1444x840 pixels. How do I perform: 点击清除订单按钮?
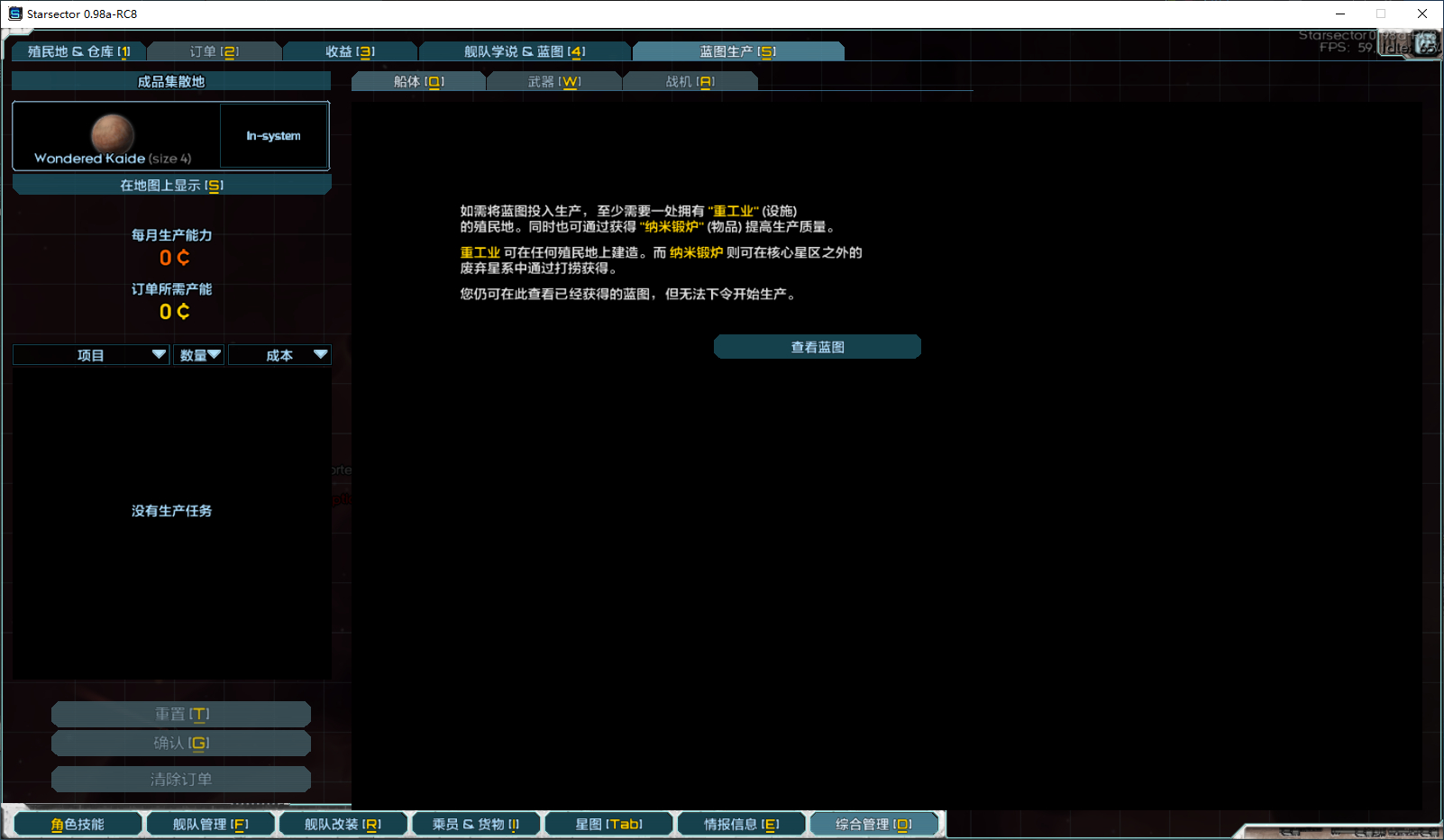[180, 779]
